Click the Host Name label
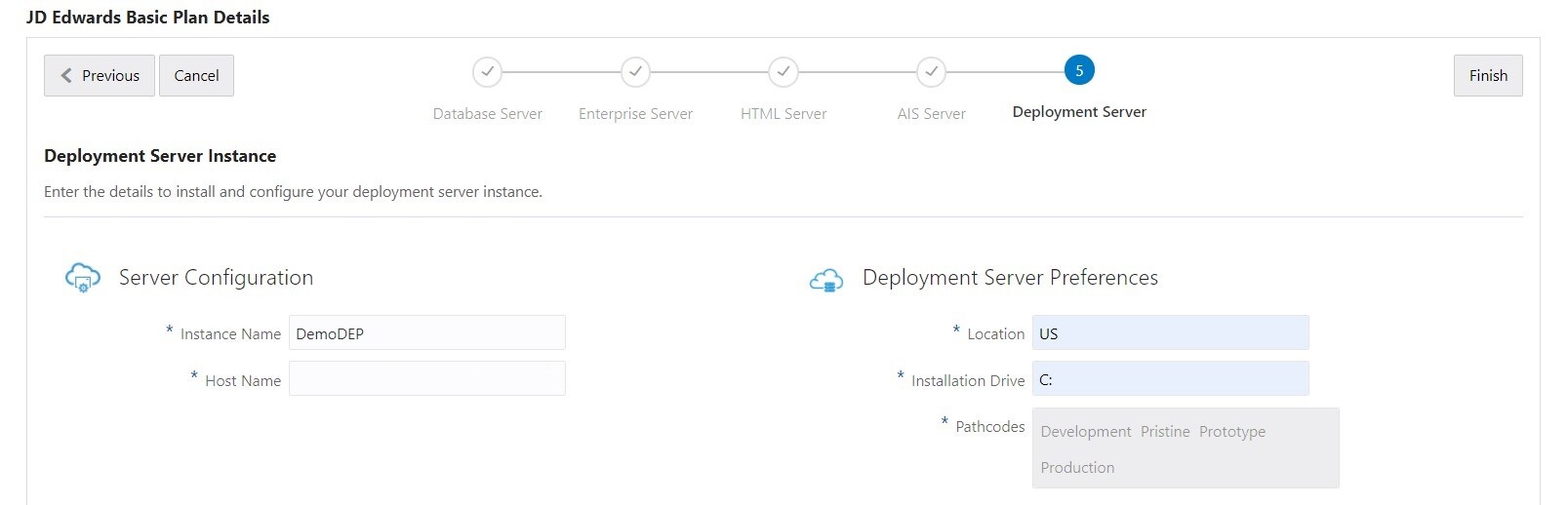Image resolution: width=1568 pixels, height=505 pixels. pyautogui.click(x=243, y=381)
